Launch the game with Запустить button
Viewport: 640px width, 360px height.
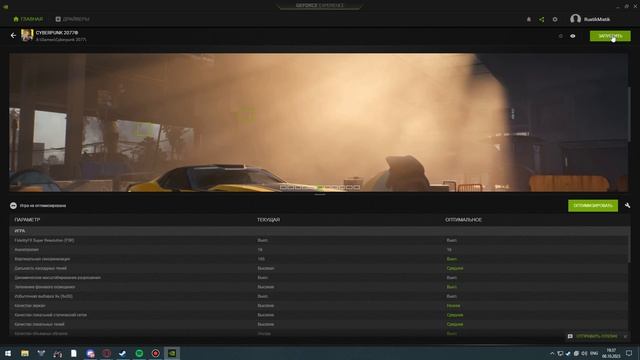point(610,36)
